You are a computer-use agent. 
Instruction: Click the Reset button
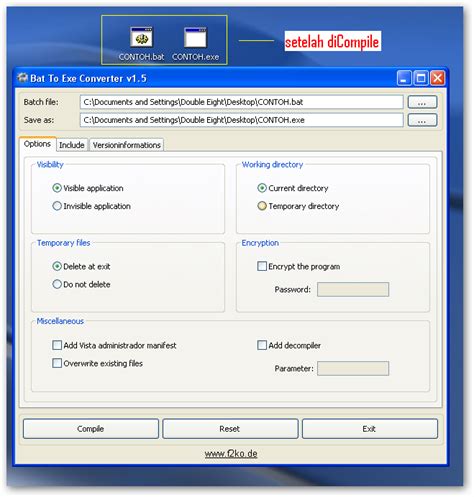[230, 429]
